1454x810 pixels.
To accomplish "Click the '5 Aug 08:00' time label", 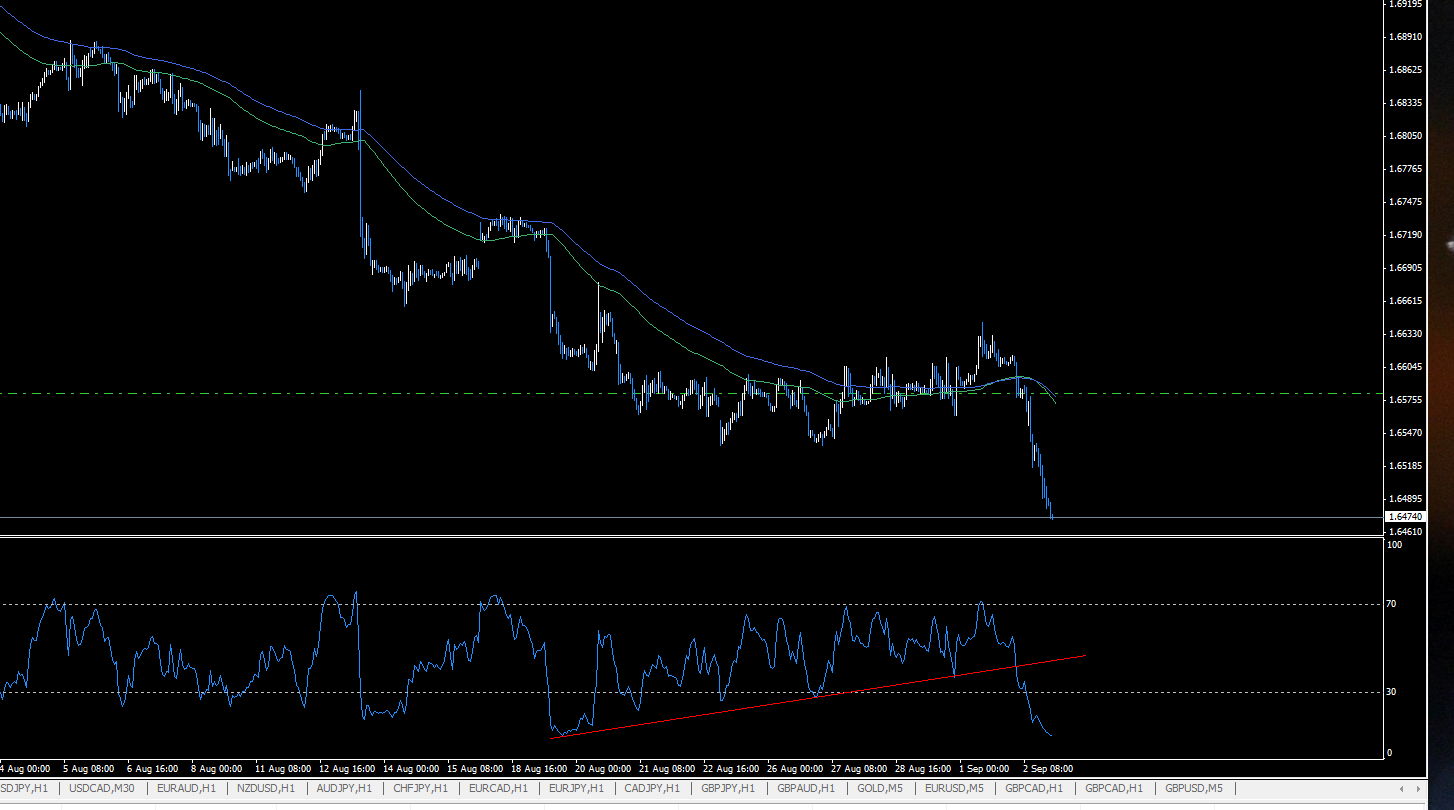I will 89,769.
